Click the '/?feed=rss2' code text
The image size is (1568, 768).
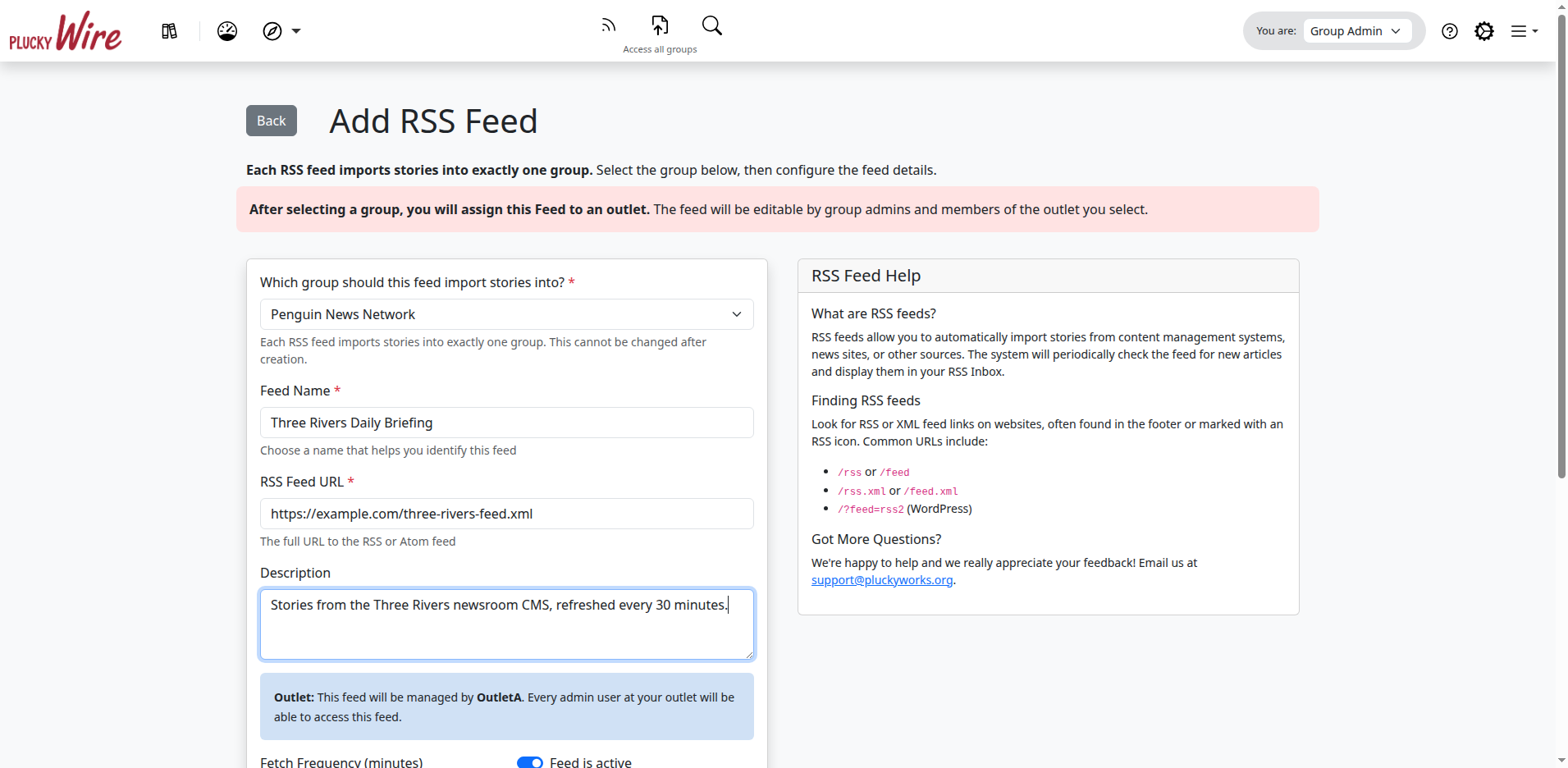click(x=871, y=510)
